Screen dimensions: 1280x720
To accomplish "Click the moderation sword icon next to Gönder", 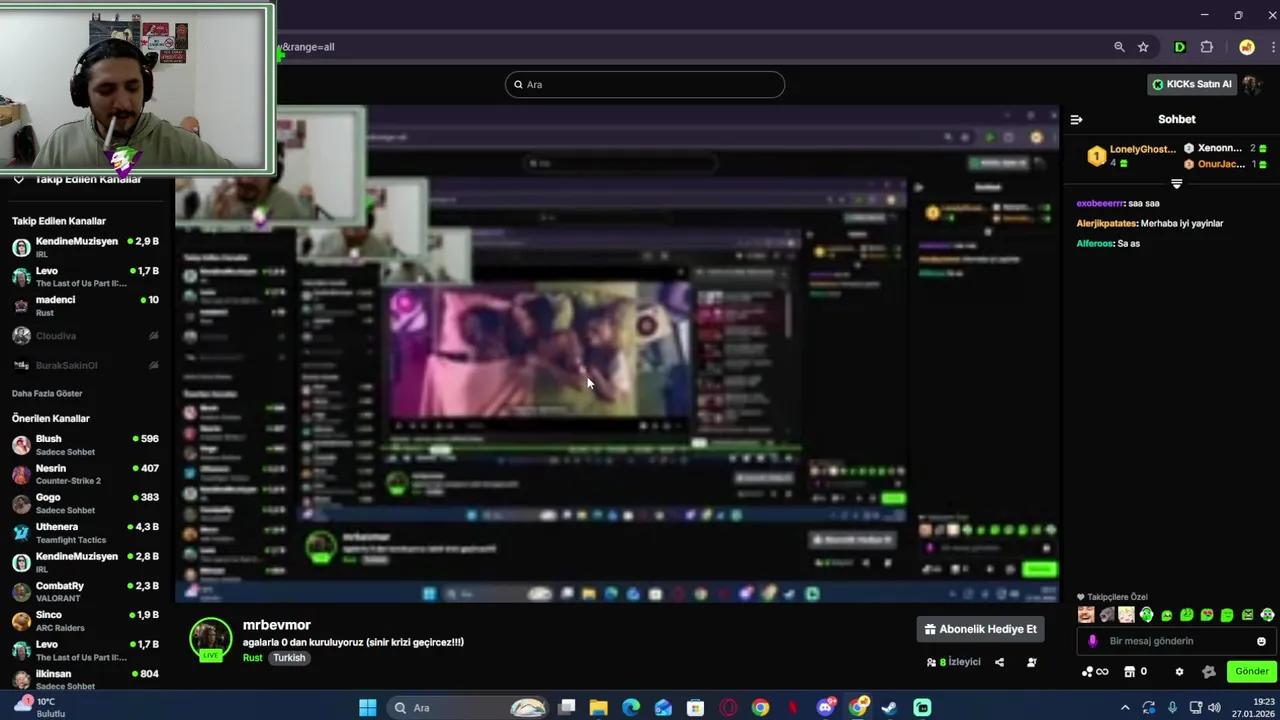I will [1208, 671].
